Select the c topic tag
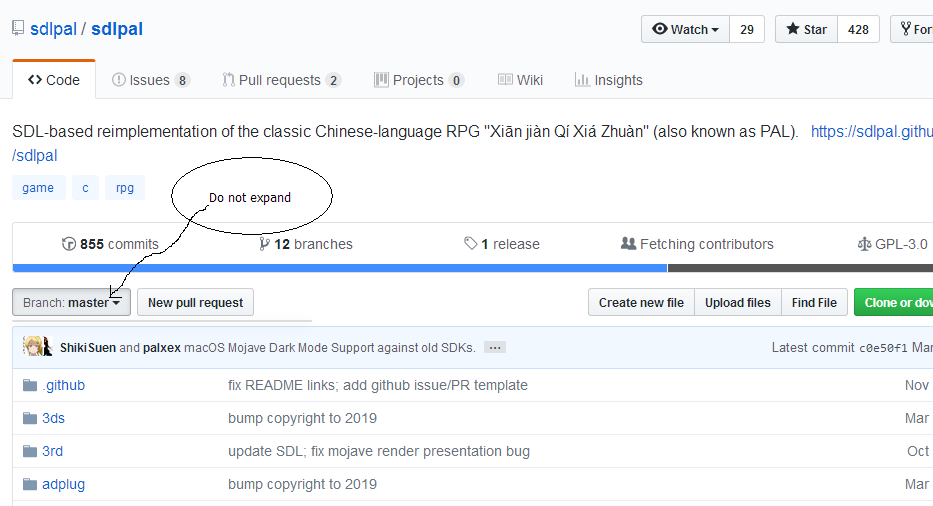The width and height of the screenshot is (933, 506). pyautogui.click(x=85, y=188)
